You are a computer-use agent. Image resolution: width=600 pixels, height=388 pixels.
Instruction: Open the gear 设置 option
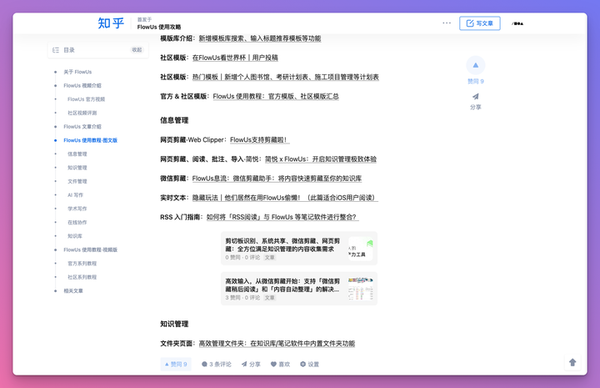309,364
